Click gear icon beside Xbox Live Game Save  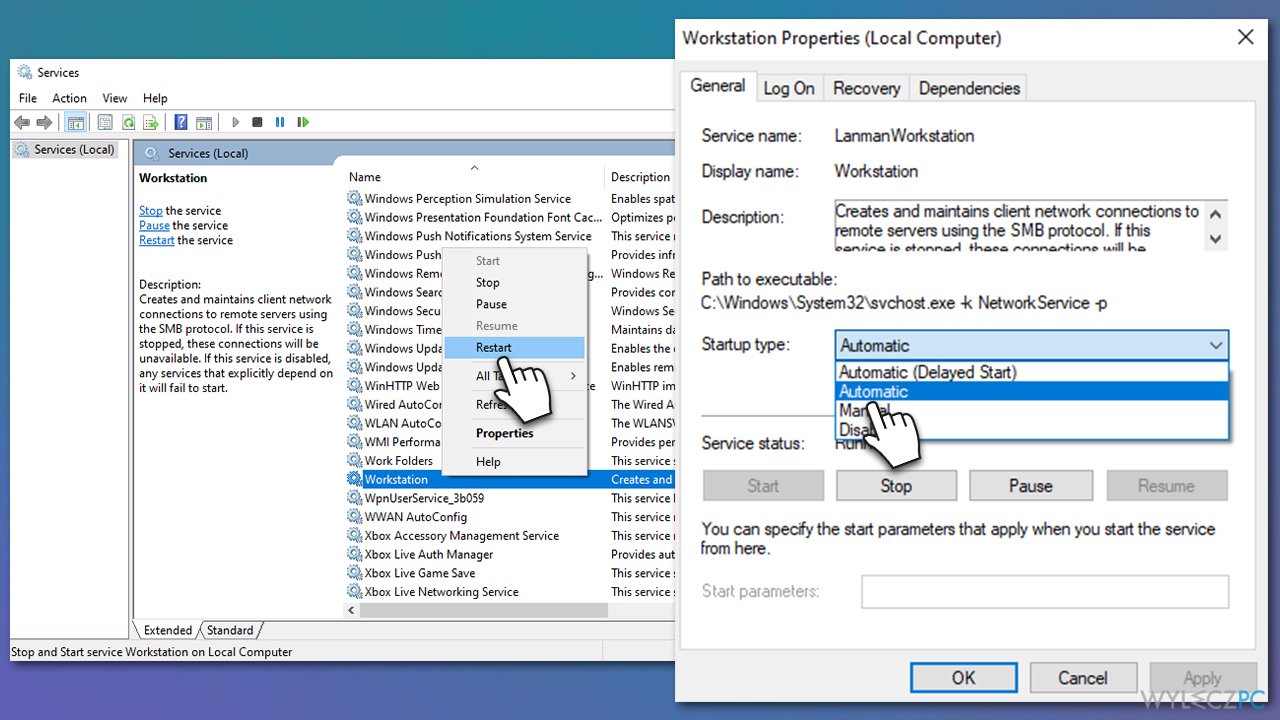pyautogui.click(x=355, y=573)
